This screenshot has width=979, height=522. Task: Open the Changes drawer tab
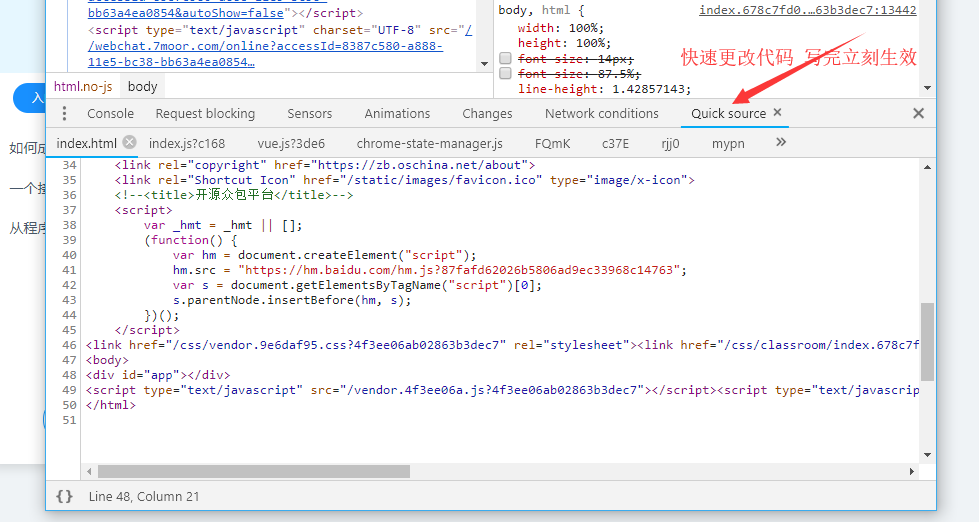(x=487, y=114)
